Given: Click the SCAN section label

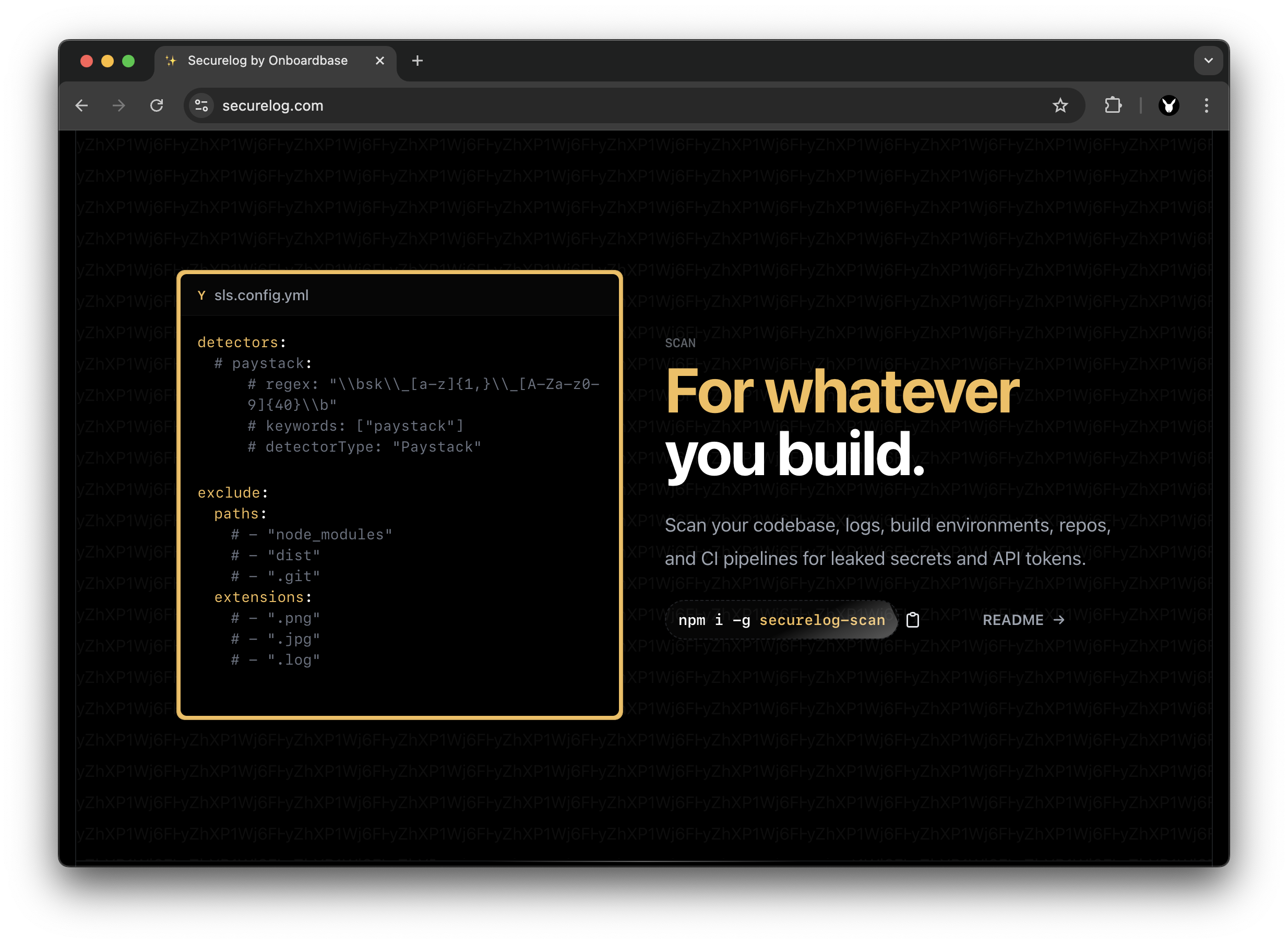Looking at the screenshot, I should [x=680, y=344].
